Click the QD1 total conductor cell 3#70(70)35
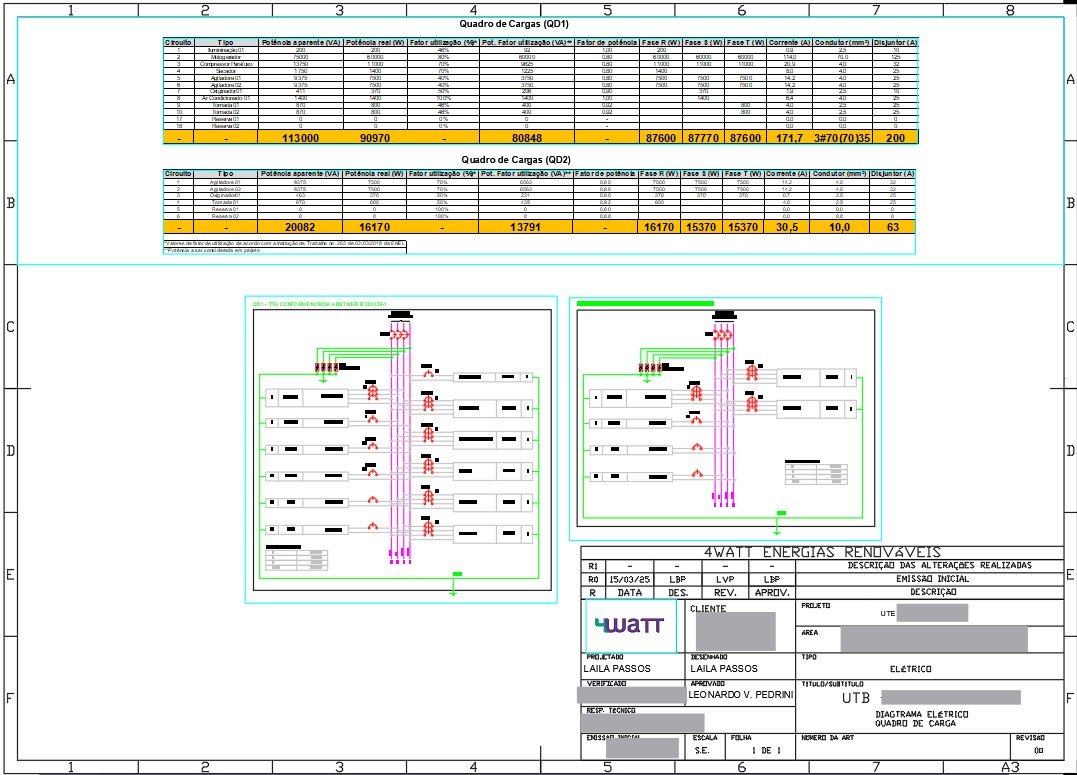 (x=842, y=138)
